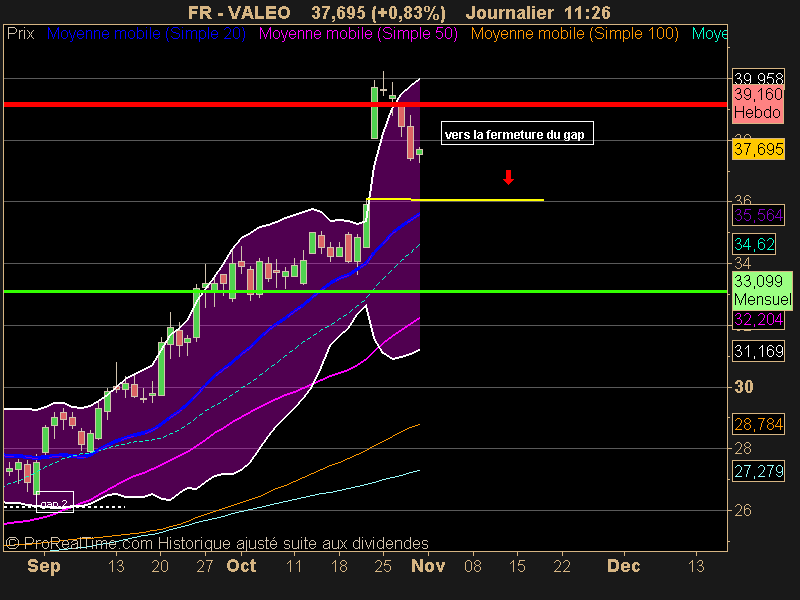Click the "27" date label on the time axis
Viewport: 800px width, 600px height.
pos(205,566)
